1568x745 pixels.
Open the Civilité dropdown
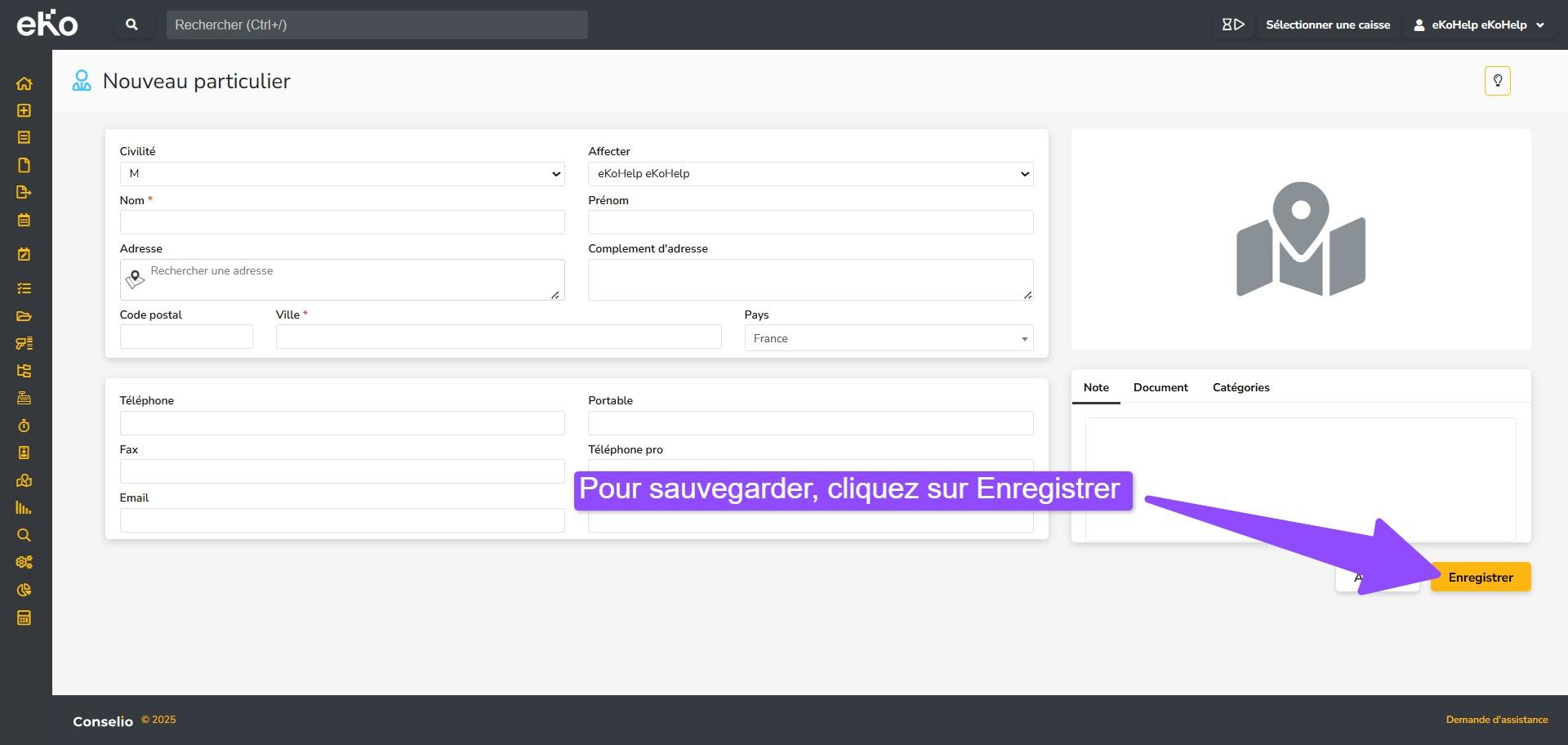[x=342, y=174]
